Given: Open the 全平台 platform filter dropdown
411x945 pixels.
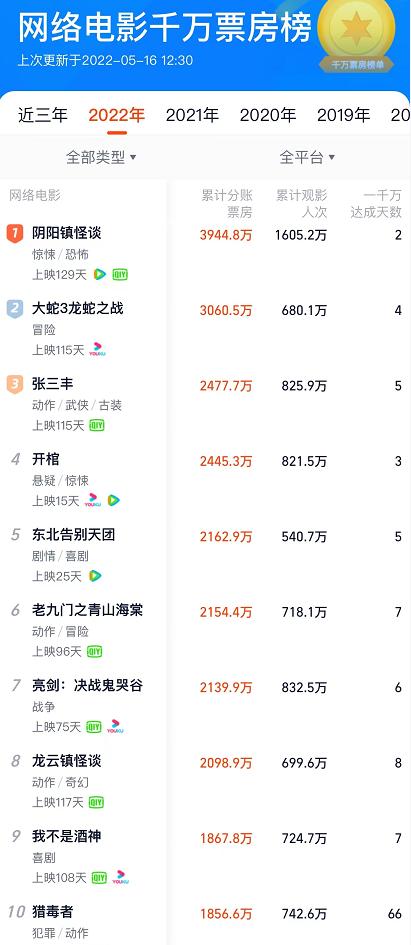Looking at the screenshot, I should [x=307, y=158].
